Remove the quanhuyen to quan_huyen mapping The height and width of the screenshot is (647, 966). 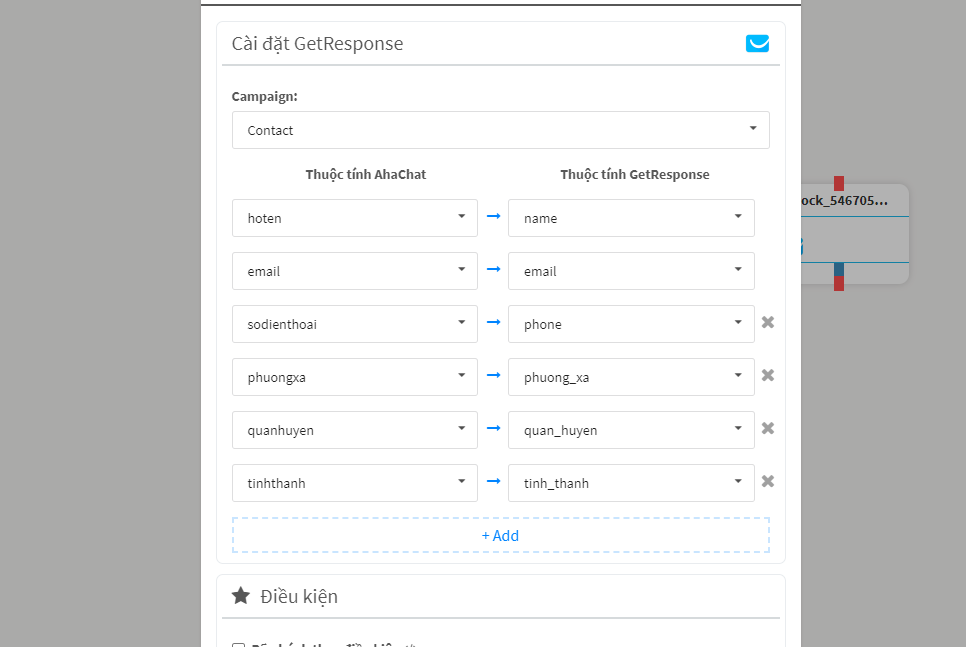click(x=768, y=428)
